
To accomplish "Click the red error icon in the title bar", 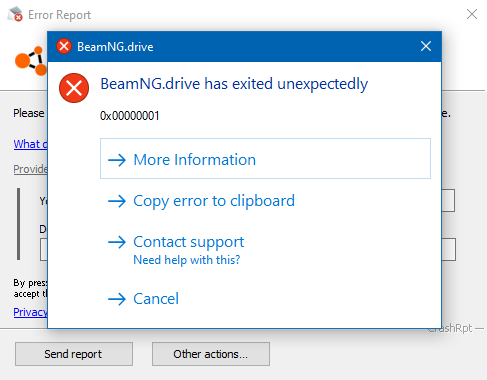I will tap(64, 46).
